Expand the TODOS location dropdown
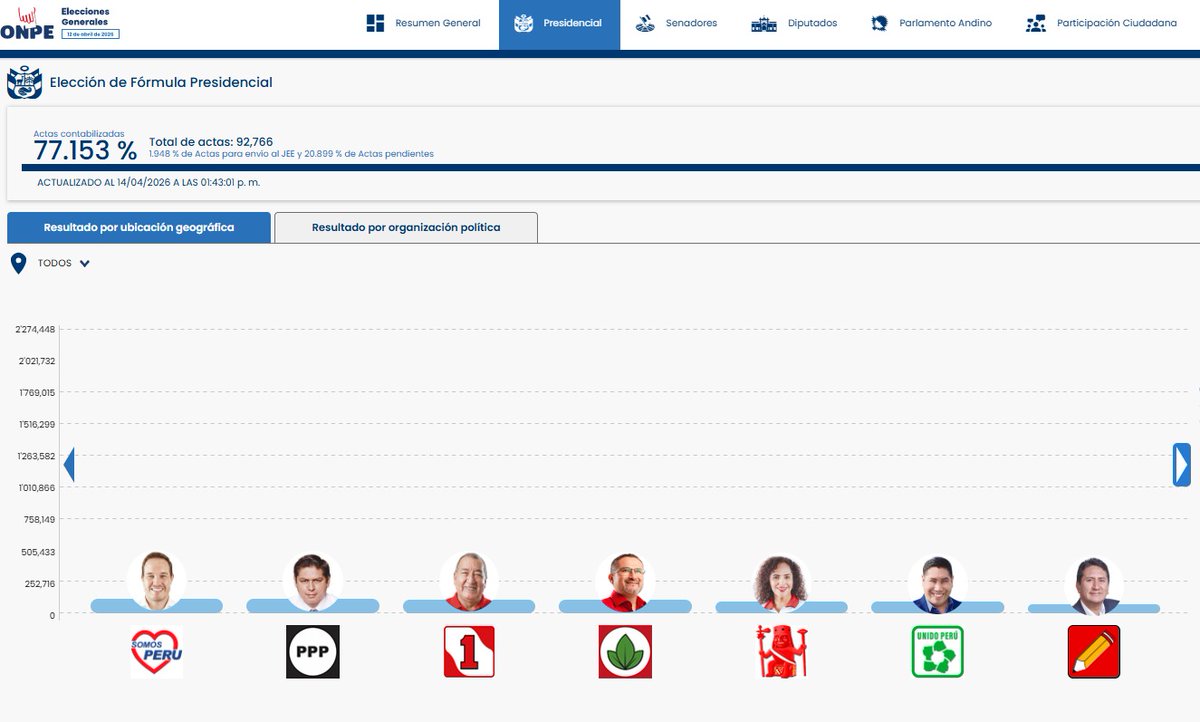Viewport: 1200px width, 722px height. pos(82,262)
